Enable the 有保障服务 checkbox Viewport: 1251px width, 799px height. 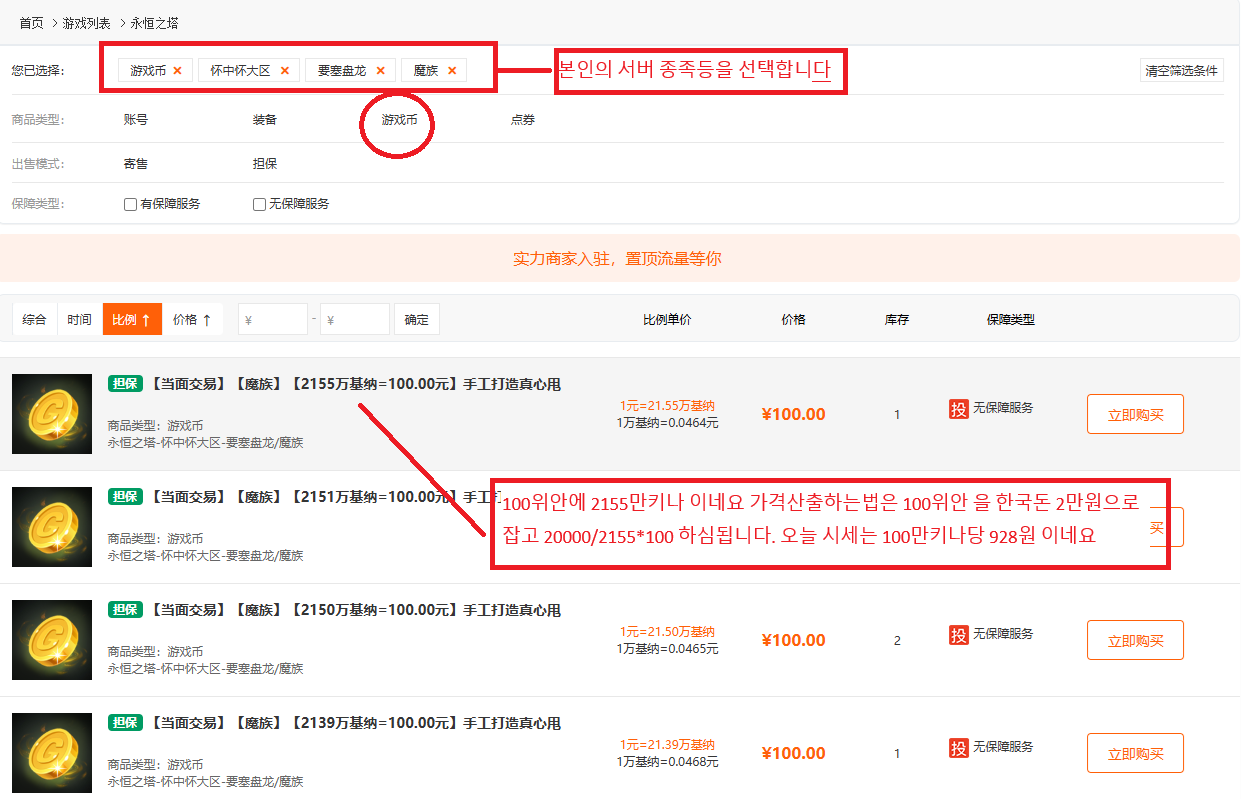click(130, 204)
